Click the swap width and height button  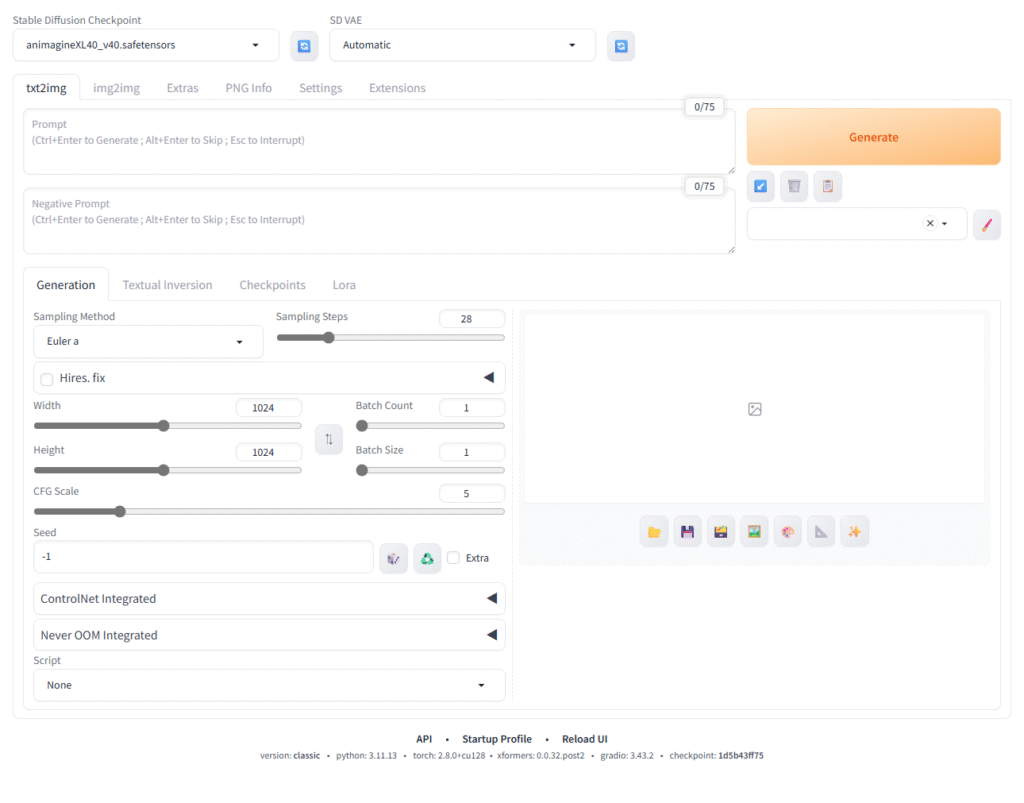[328, 439]
